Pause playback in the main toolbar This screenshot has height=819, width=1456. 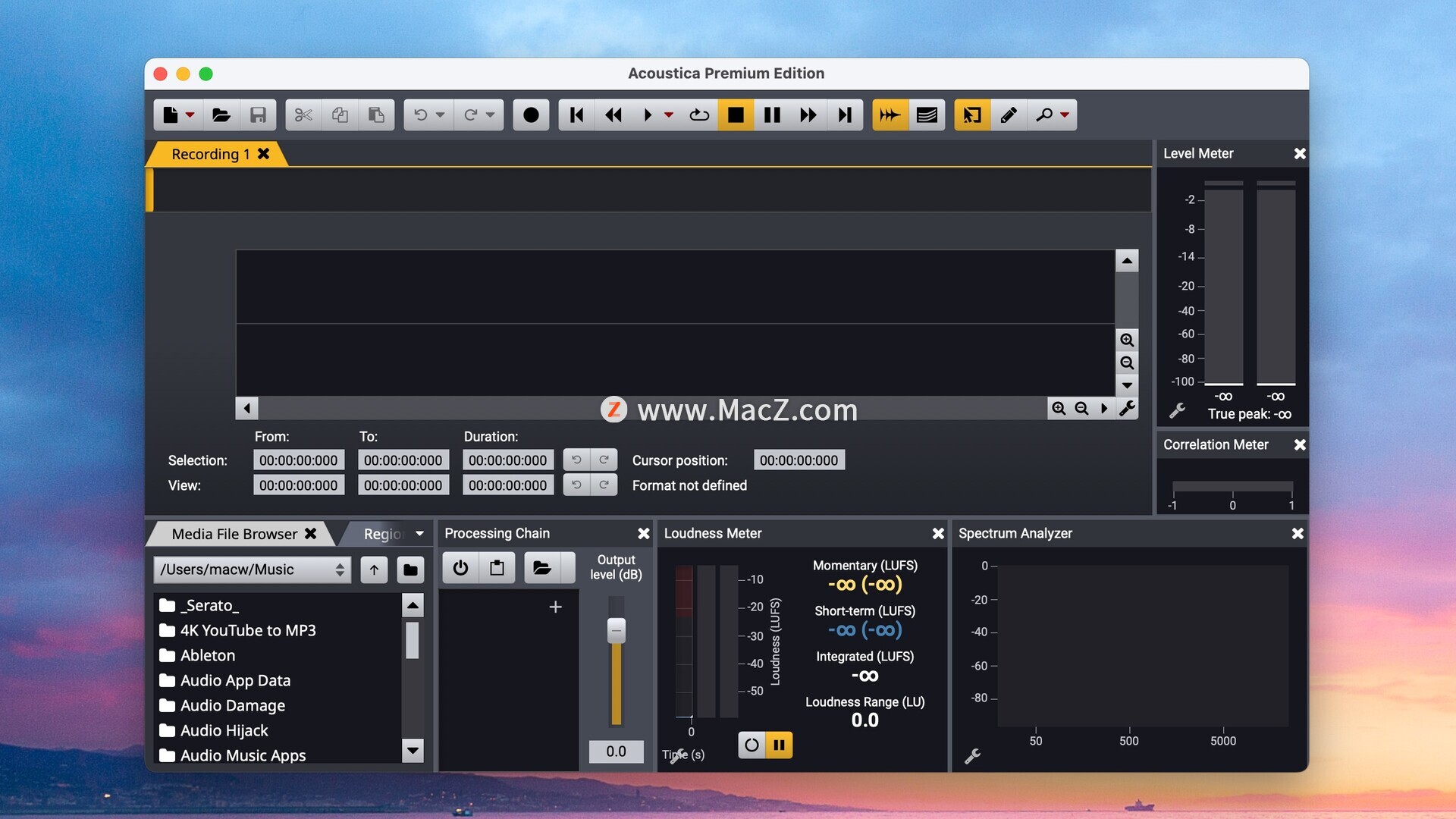(x=772, y=115)
